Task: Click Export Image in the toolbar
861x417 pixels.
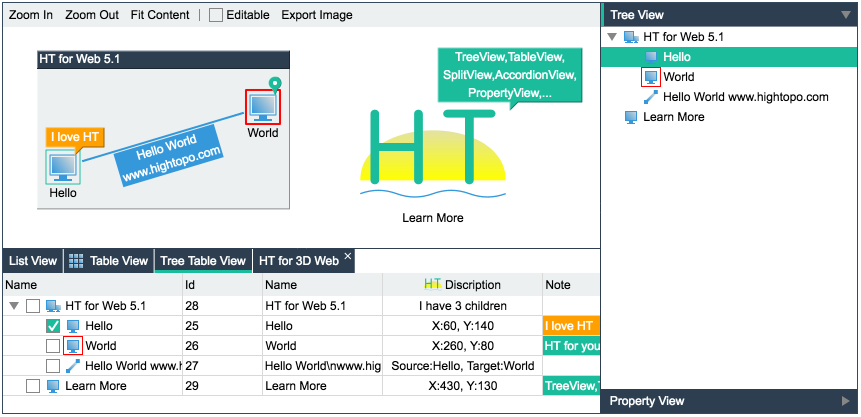Action: coord(317,15)
